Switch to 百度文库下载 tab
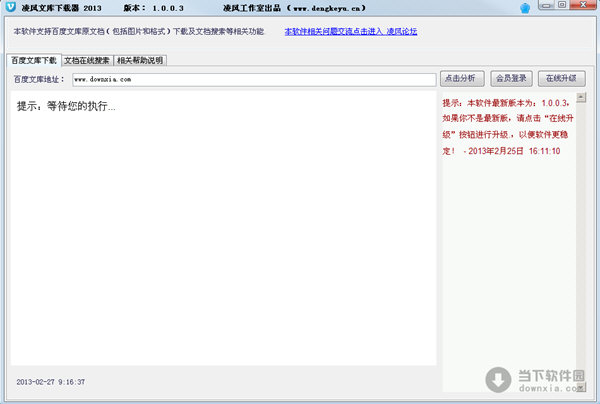This screenshot has width=600, height=404. (34, 60)
